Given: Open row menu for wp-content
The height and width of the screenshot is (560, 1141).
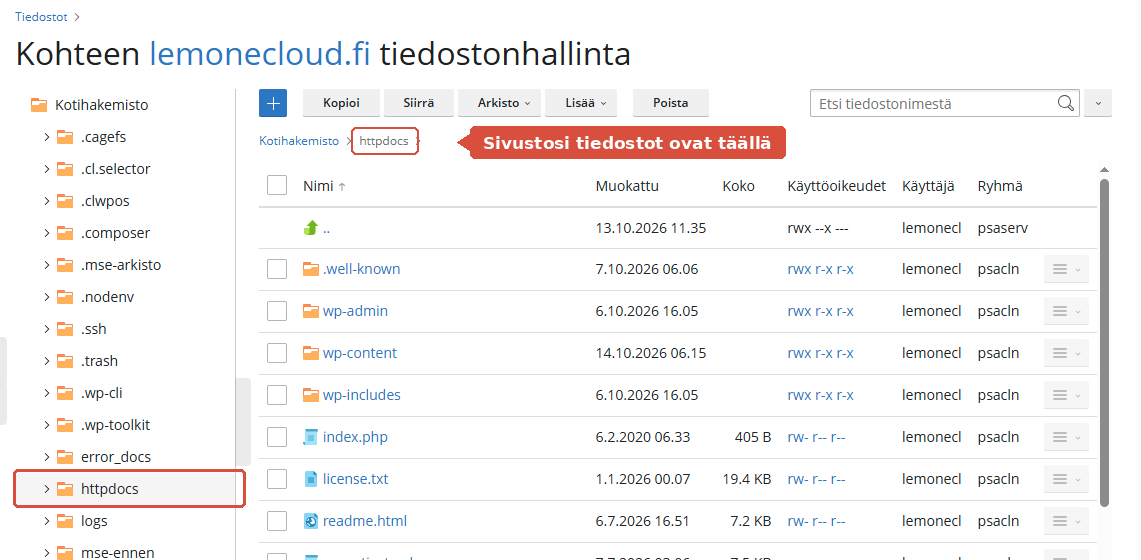Looking at the screenshot, I should click(1066, 353).
